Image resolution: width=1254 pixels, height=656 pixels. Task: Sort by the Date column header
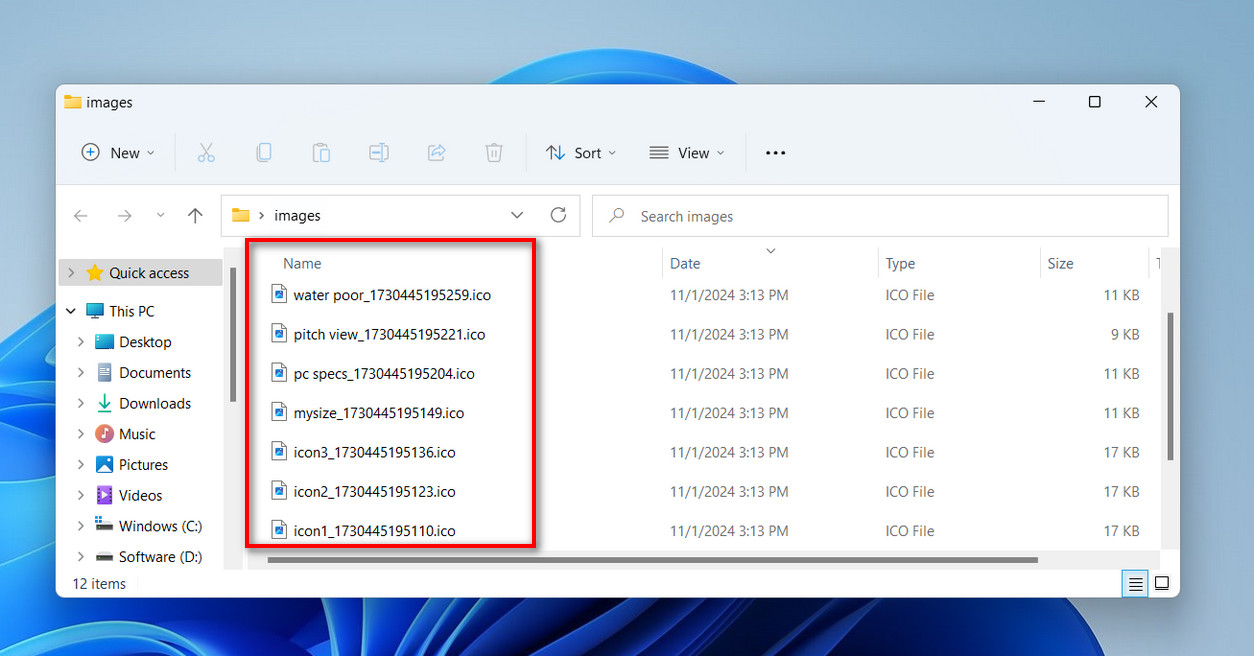685,263
